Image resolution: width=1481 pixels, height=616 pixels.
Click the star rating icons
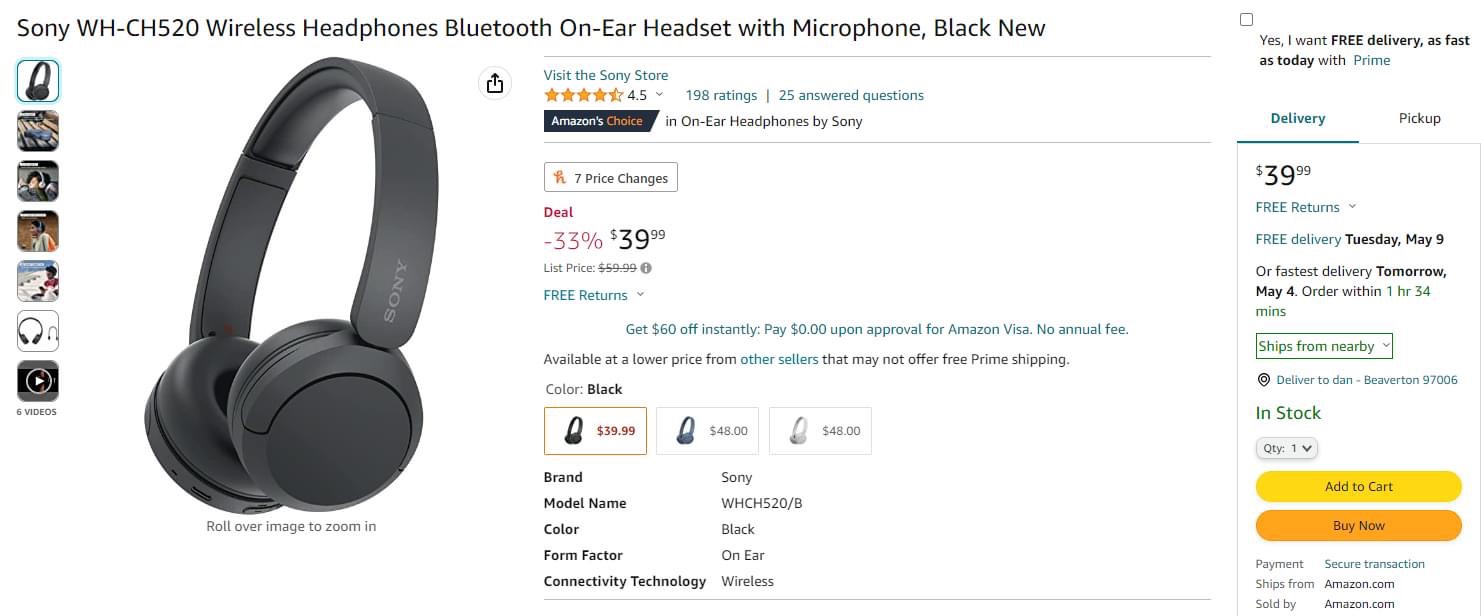pos(583,96)
